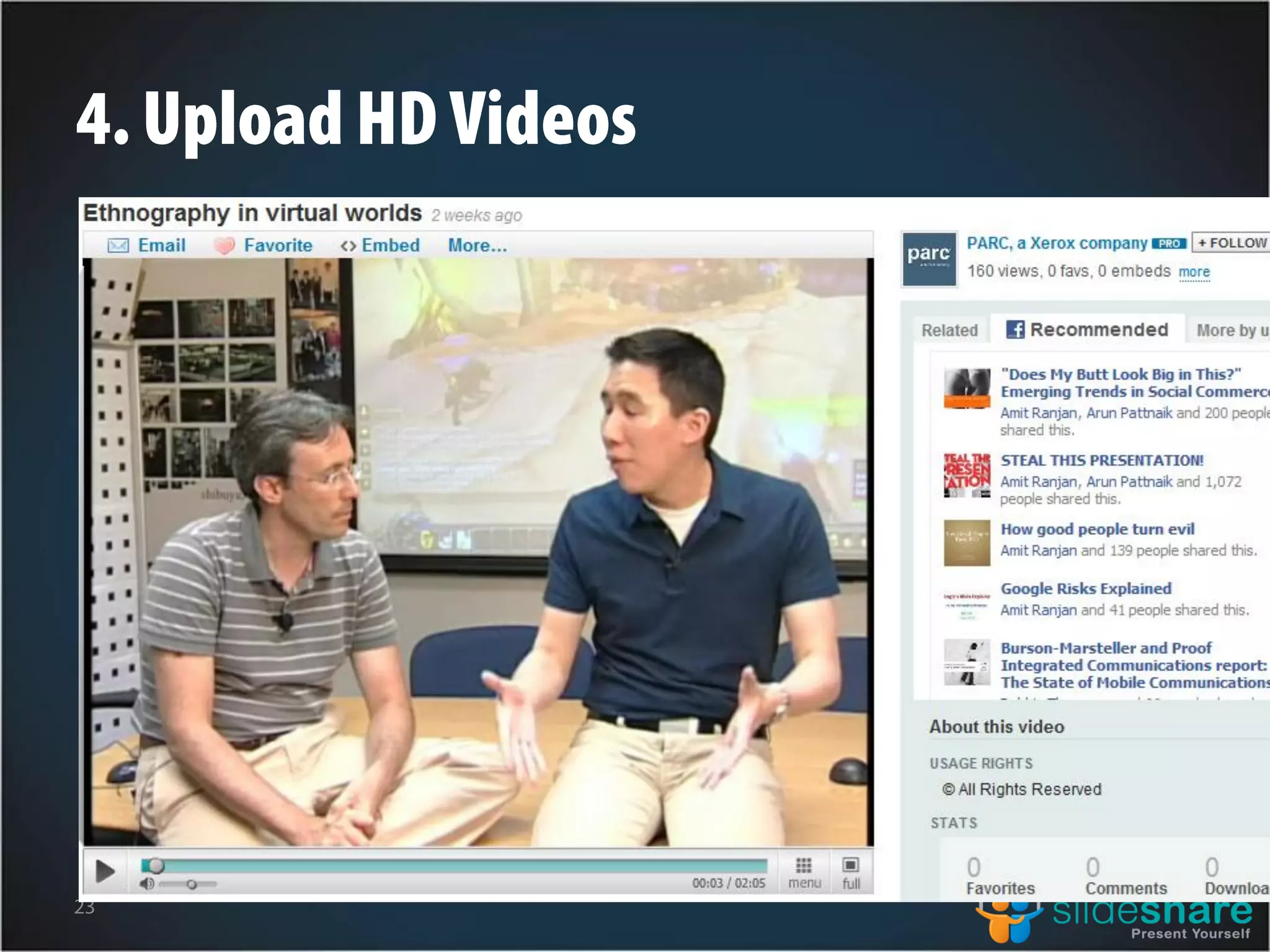Viewport: 1270px width, 952px height.
Task: Click the Facebook icon on Recommended tab
Action: (1015, 330)
